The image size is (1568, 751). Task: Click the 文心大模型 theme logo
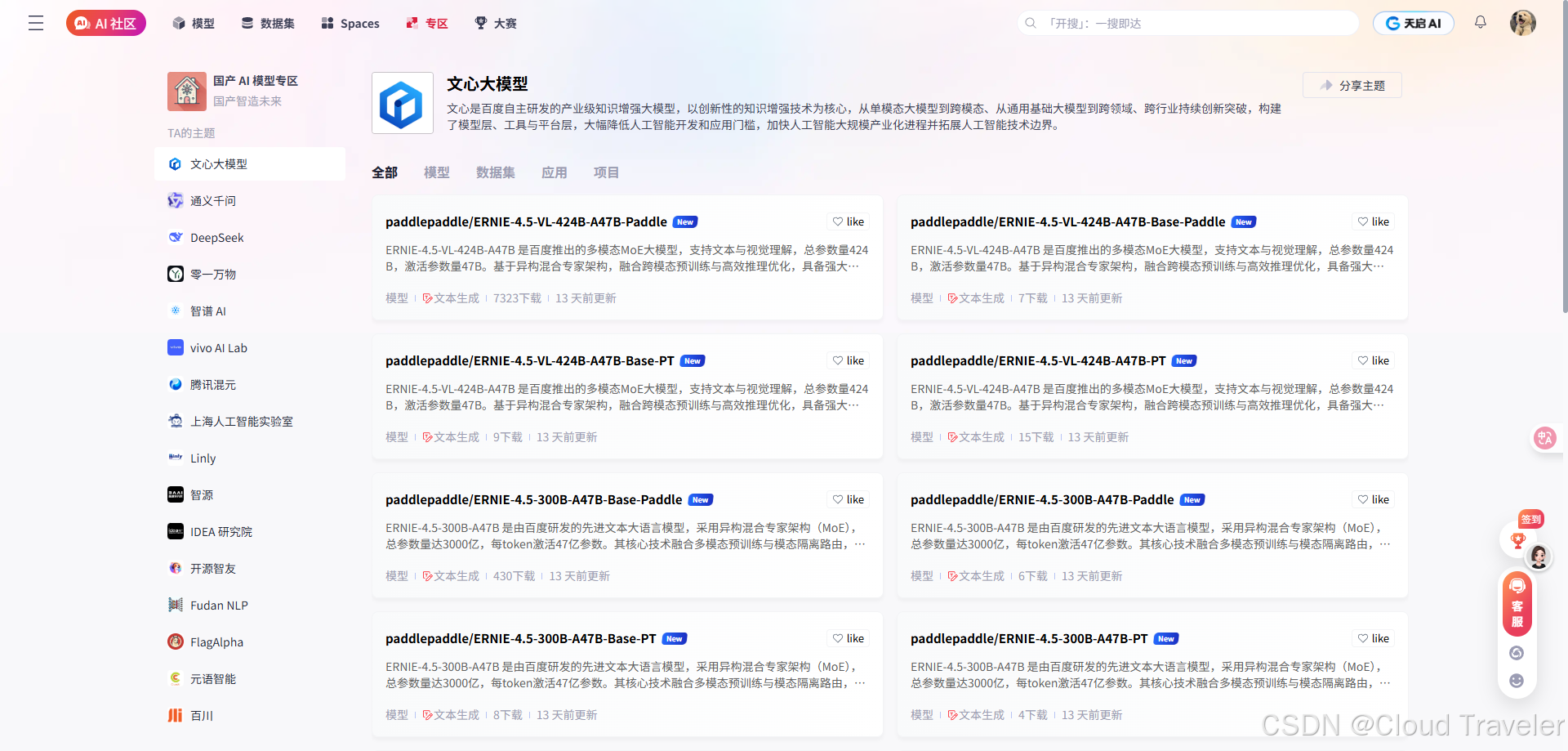[403, 103]
